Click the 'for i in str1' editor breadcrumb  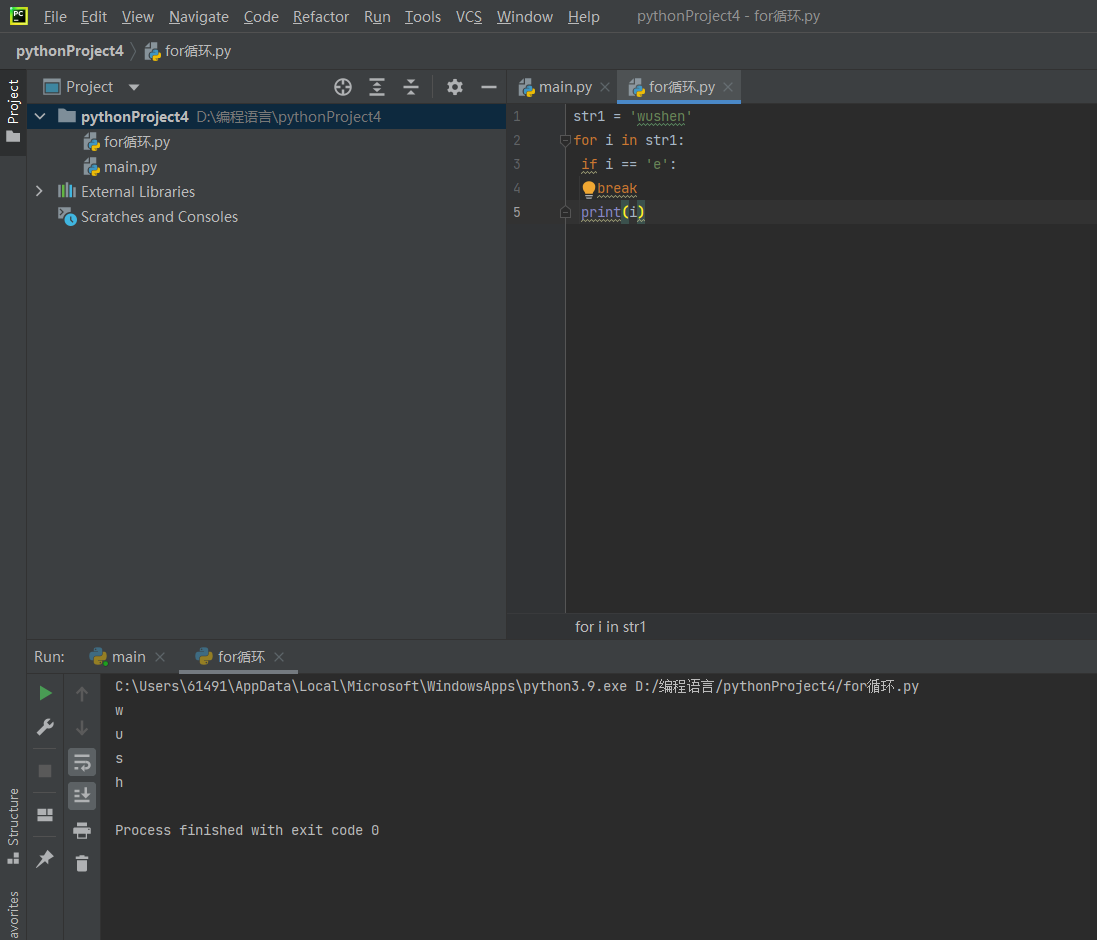[610, 627]
